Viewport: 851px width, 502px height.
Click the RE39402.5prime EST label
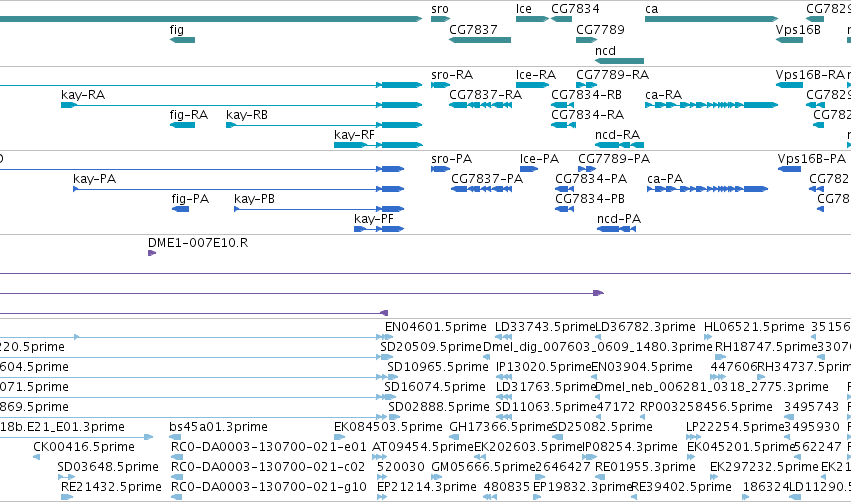[681, 488]
